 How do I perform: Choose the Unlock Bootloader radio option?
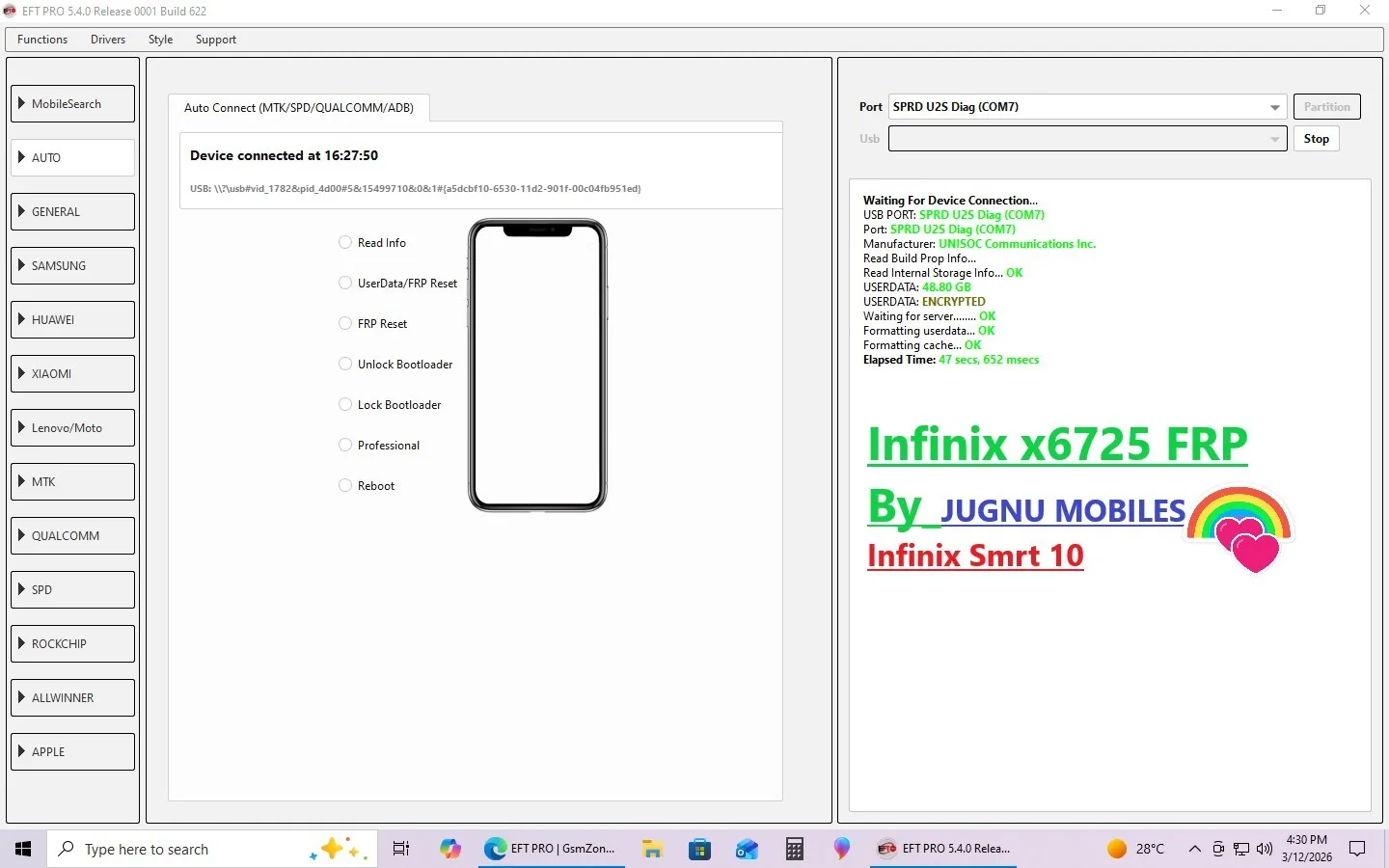point(345,365)
